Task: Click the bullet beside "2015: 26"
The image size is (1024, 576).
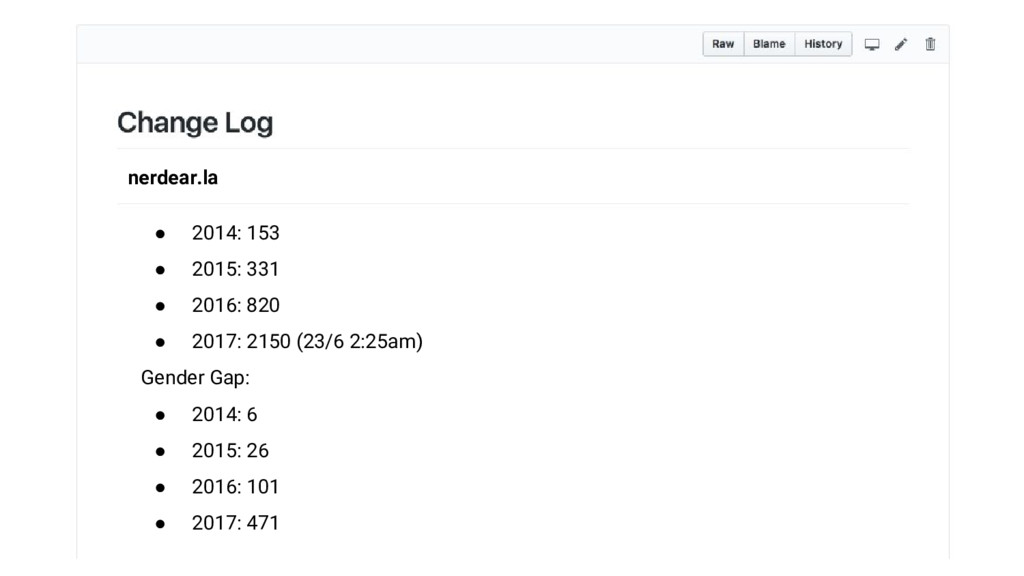Action: 160,451
